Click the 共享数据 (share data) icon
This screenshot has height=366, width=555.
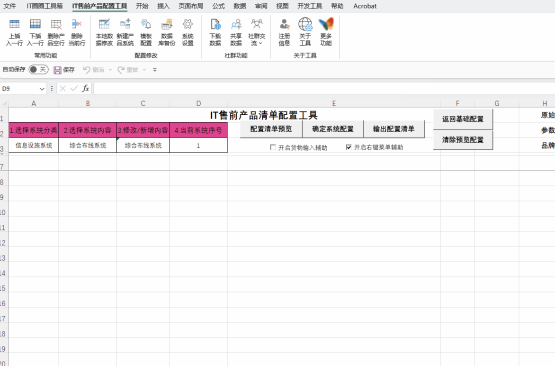point(236,24)
